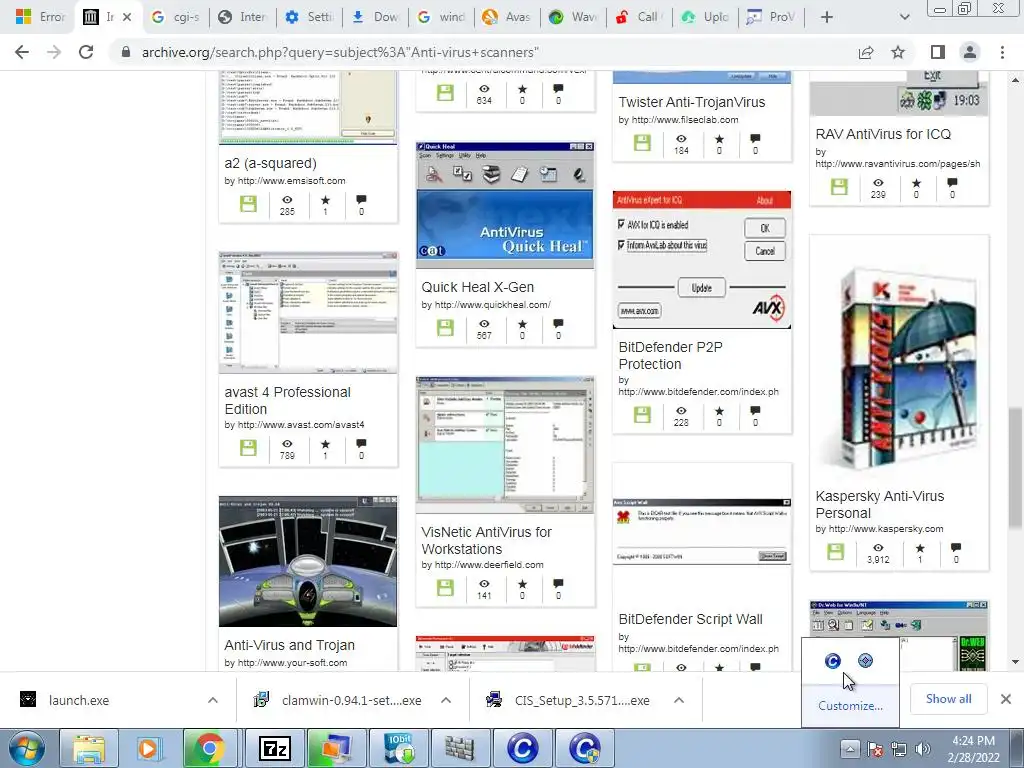
Task: Click the address bar URL
Action: tap(340, 52)
